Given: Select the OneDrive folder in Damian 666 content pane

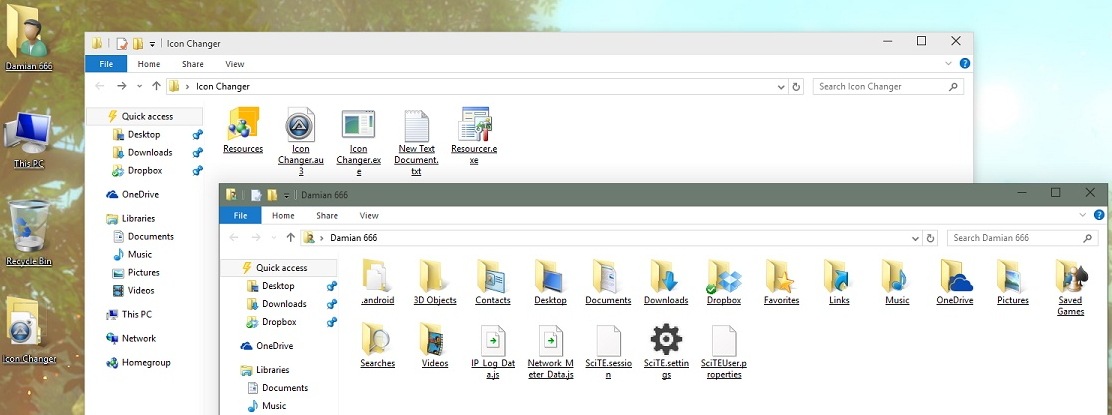Looking at the screenshot, I should [x=955, y=282].
